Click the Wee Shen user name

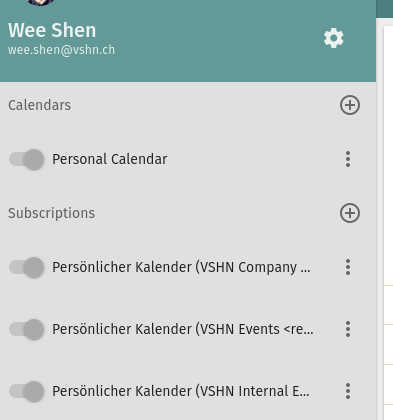(52, 30)
